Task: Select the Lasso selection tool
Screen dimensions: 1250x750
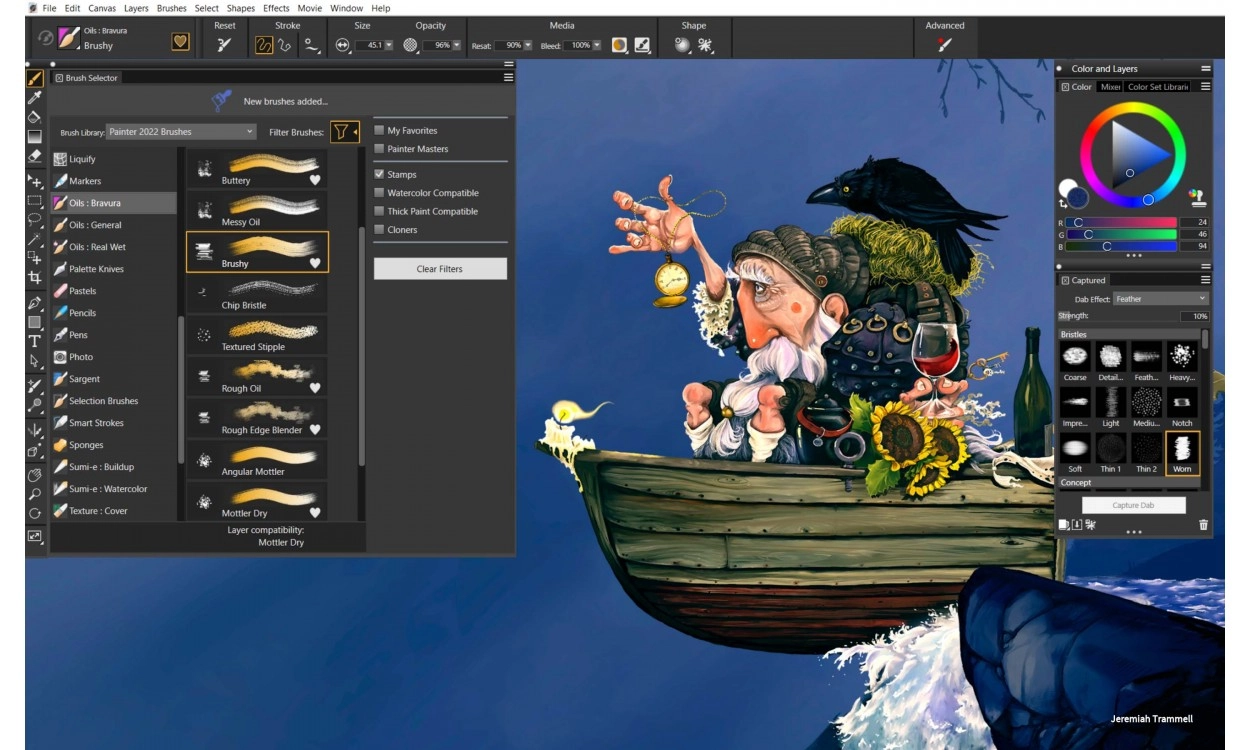Action: tap(34, 219)
